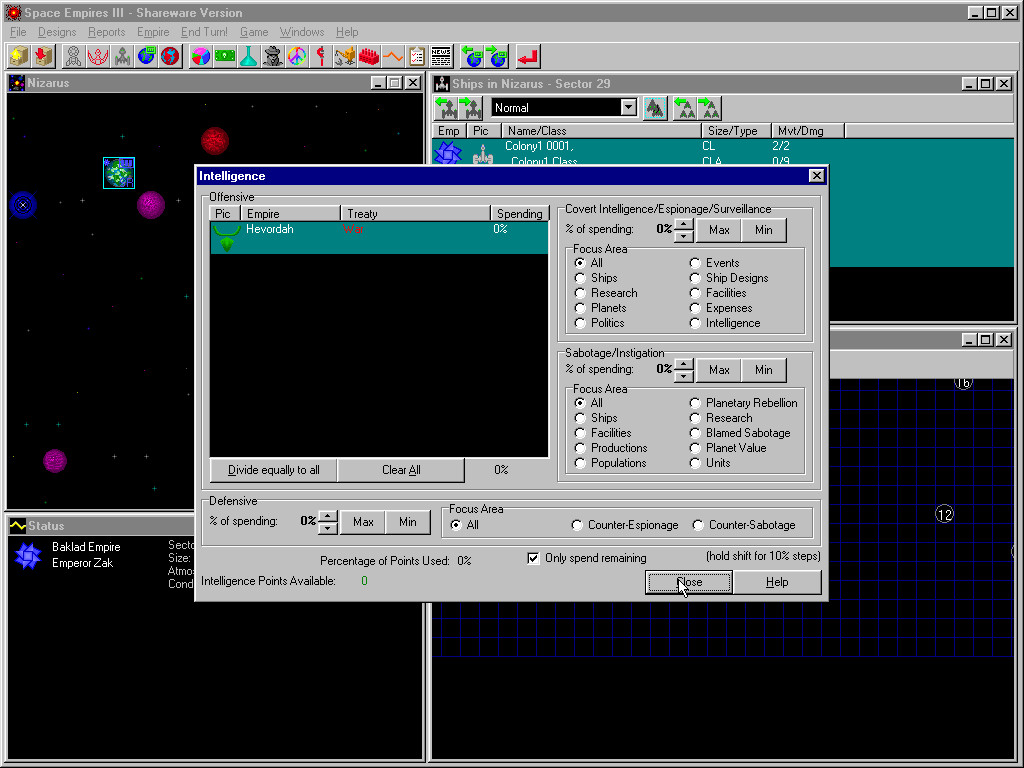The image size is (1024, 768).
Task: Increase covert intelligence spending percentage stepper
Action: (684, 224)
